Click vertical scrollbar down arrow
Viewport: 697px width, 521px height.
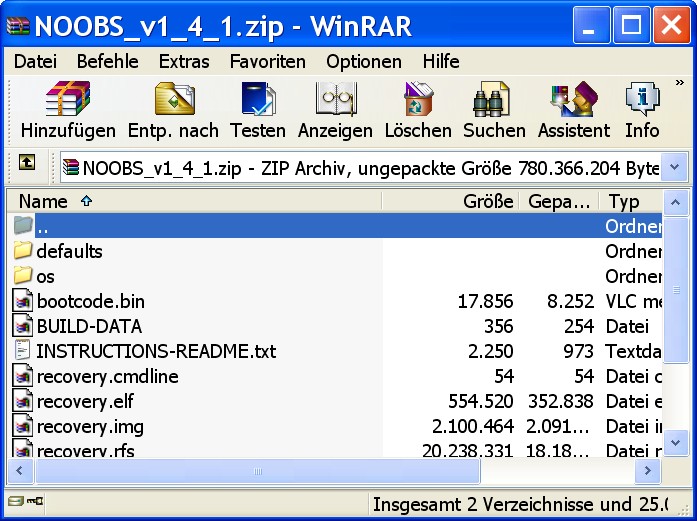677,442
